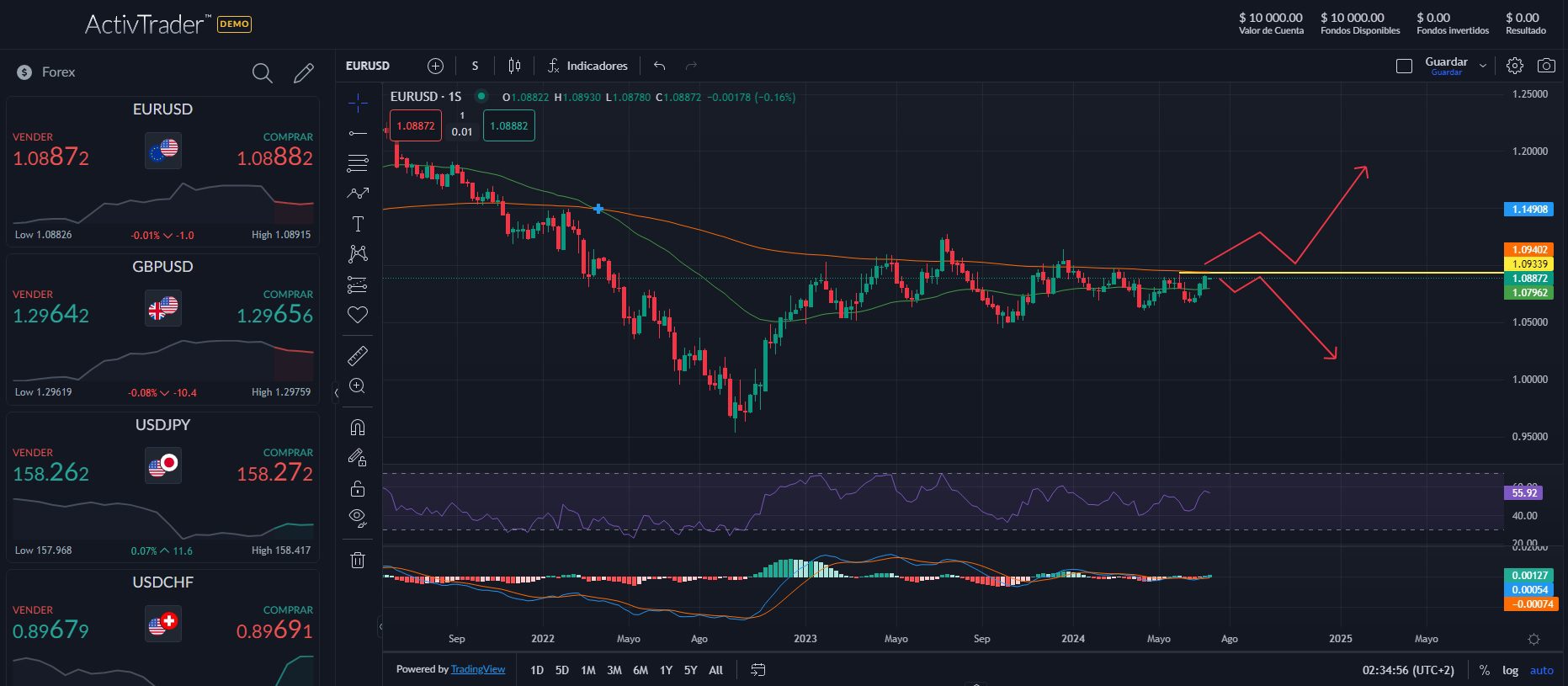Click the EURUSD sell price 1.08872 box
Screen dimensions: 1568x686
(x=416, y=126)
